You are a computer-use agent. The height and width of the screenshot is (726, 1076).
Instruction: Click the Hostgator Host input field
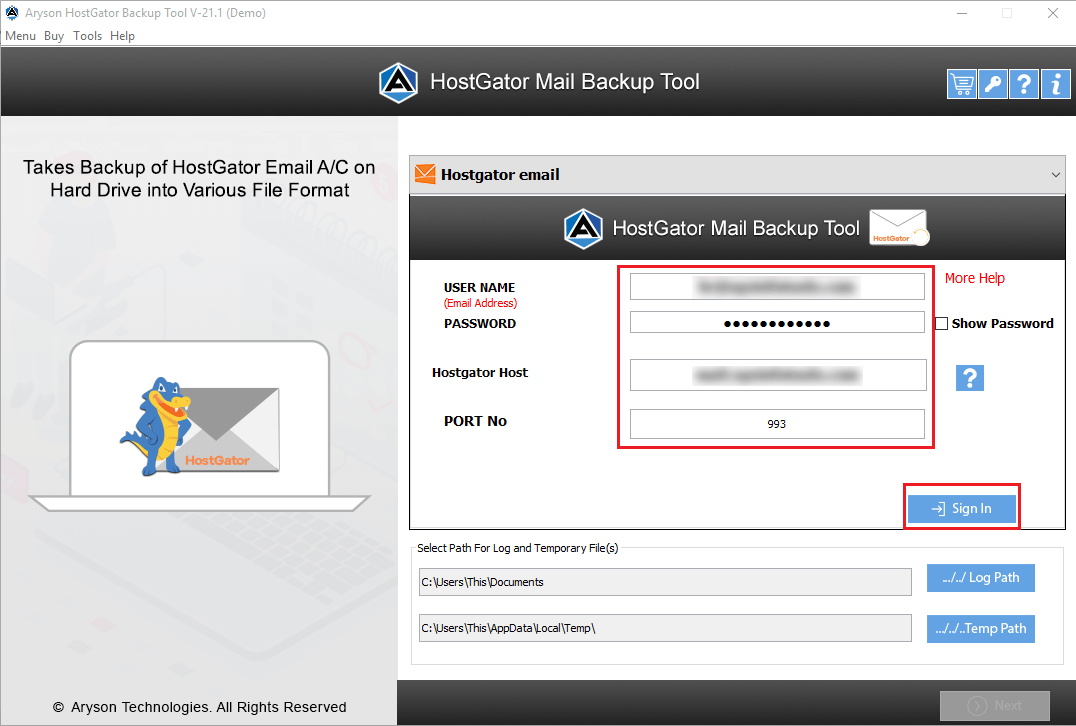coord(778,375)
